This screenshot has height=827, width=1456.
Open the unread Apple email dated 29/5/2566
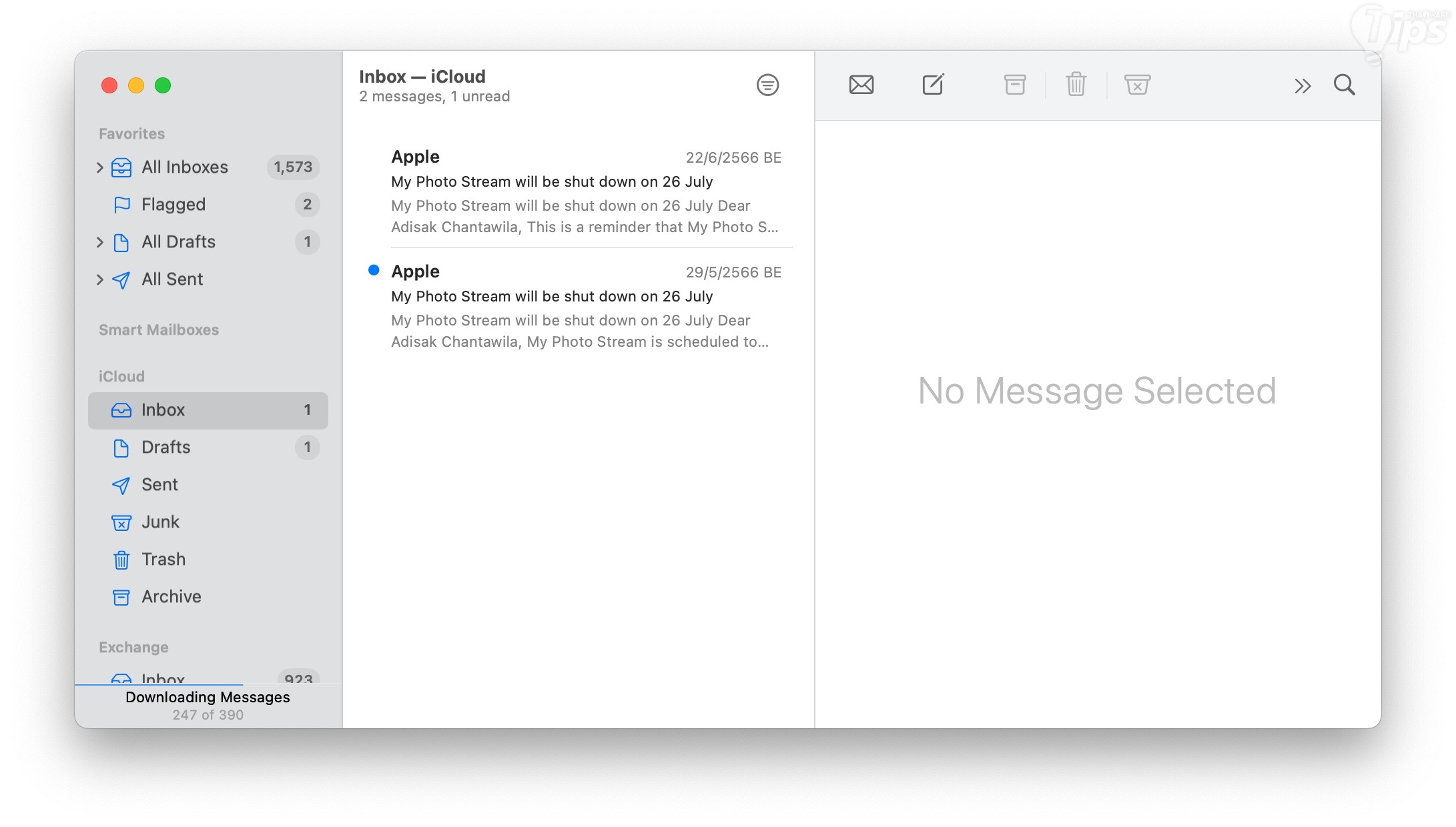click(x=585, y=307)
